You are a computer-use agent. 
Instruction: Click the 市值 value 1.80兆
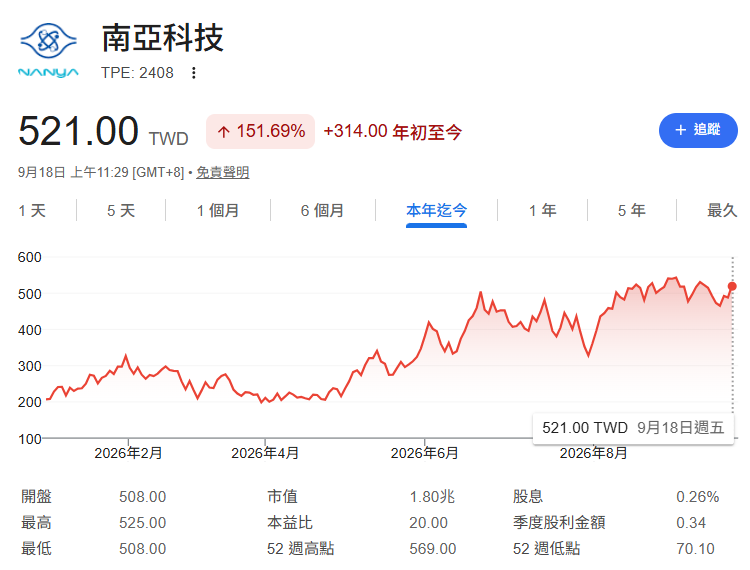[x=432, y=497]
